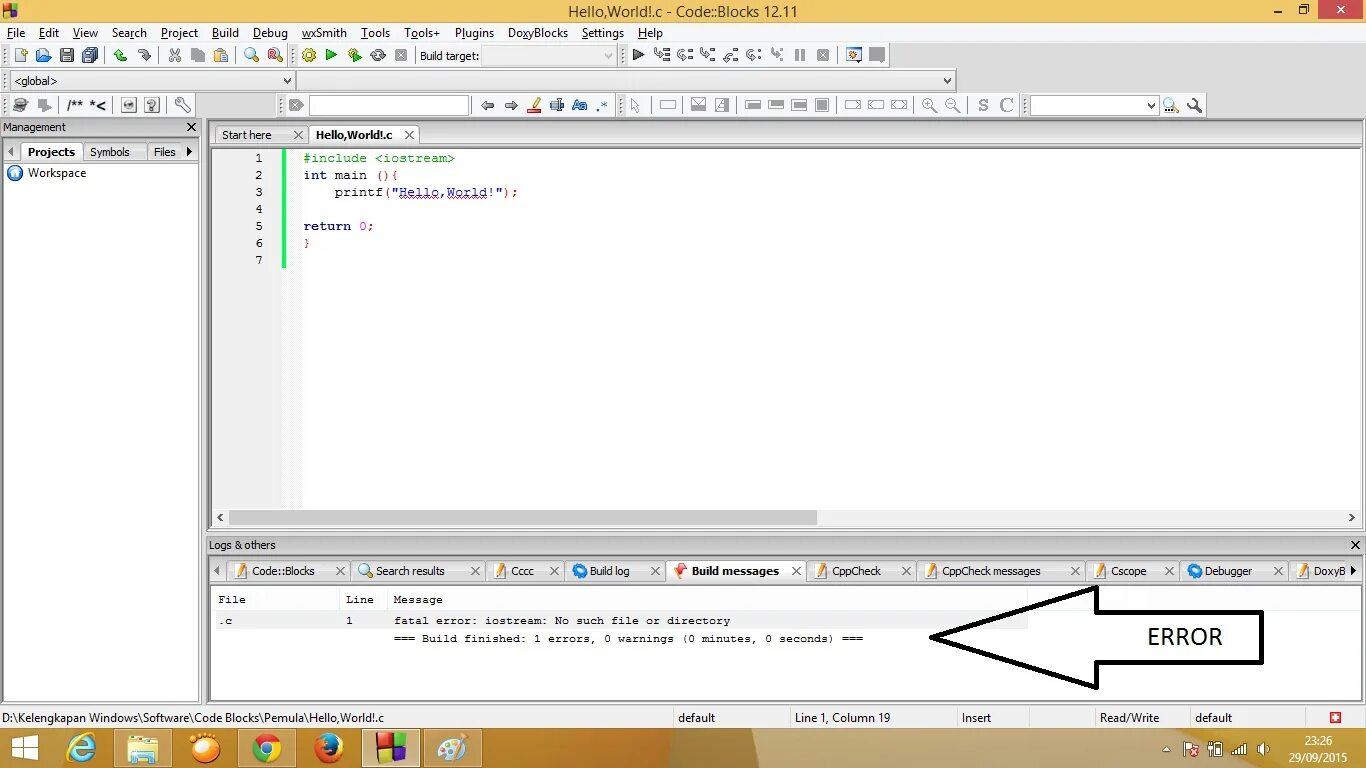Zoom out on Nassi diagram

(953, 105)
